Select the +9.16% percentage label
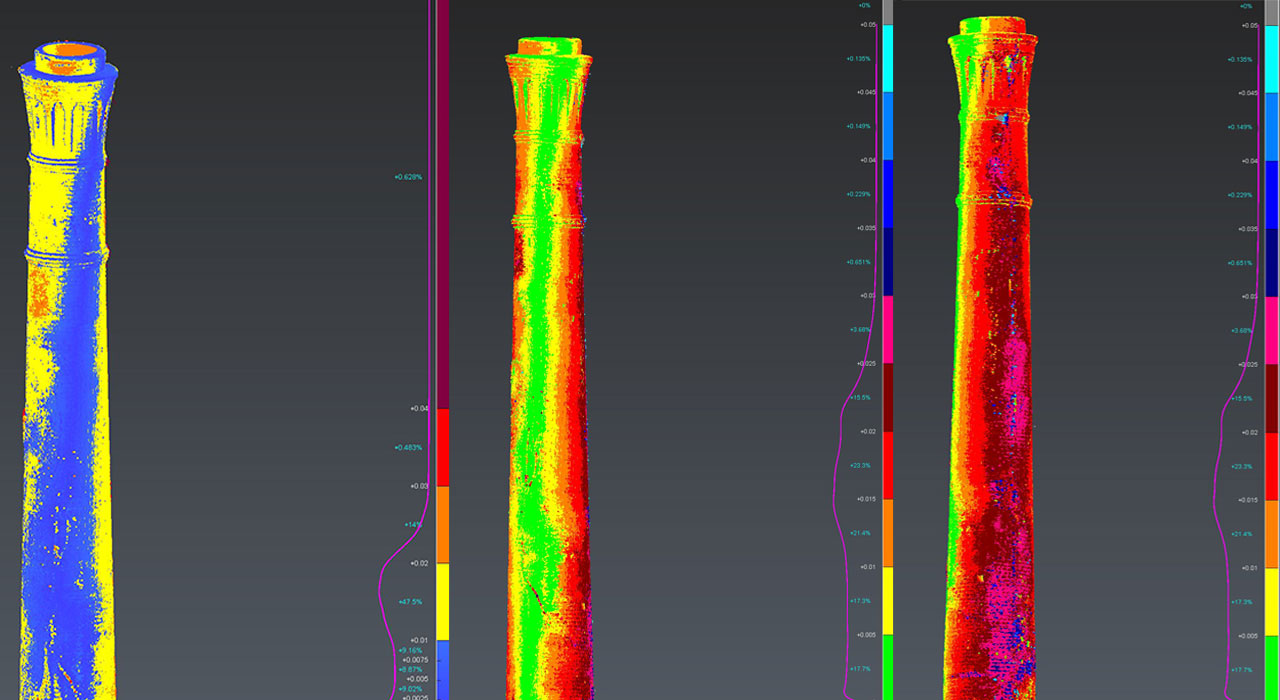 click(410, 651)
